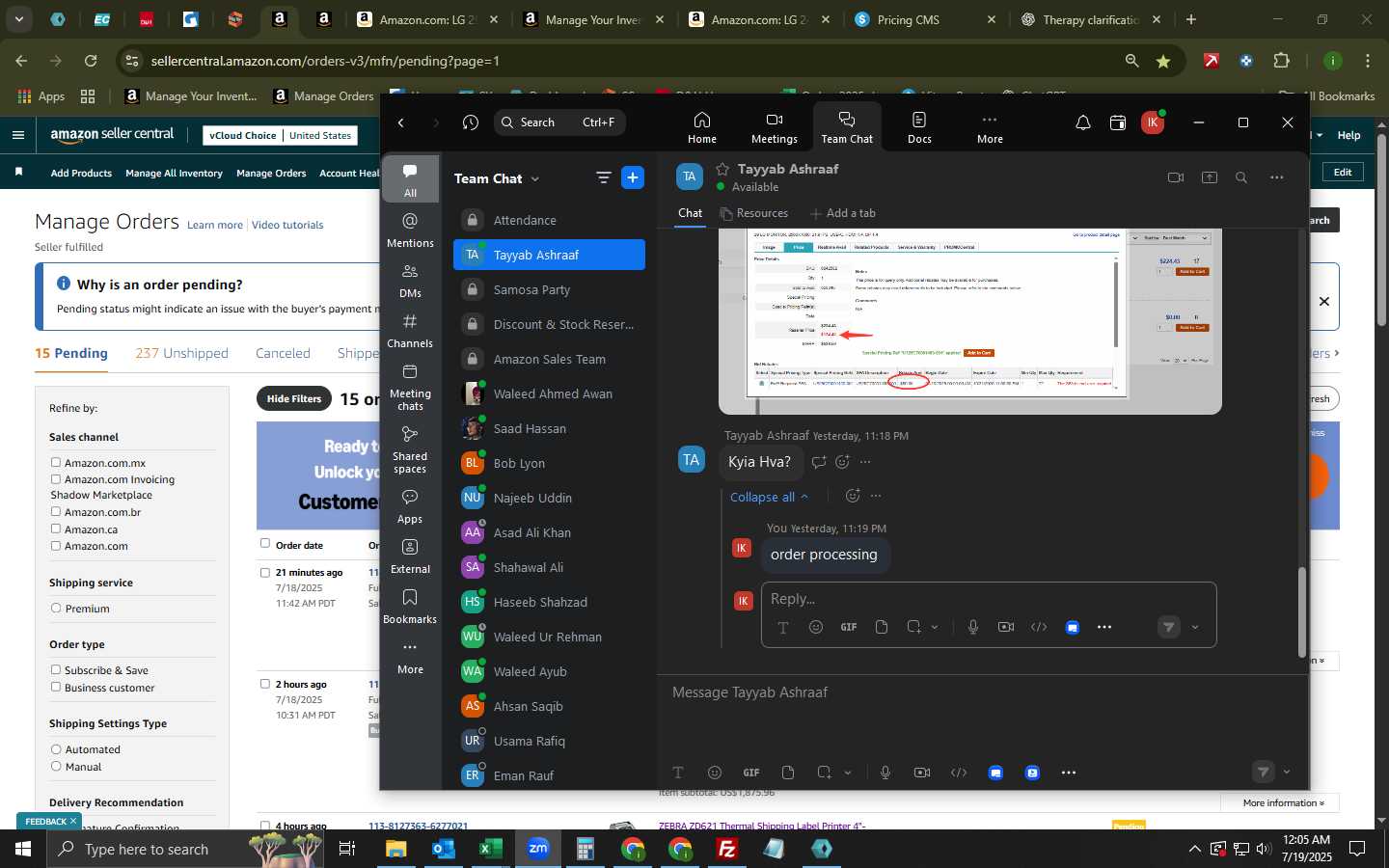Viewport: 1389px width, 868px height.
Task: Open Learn more link on Manage Orders
Action: (215, 225)
